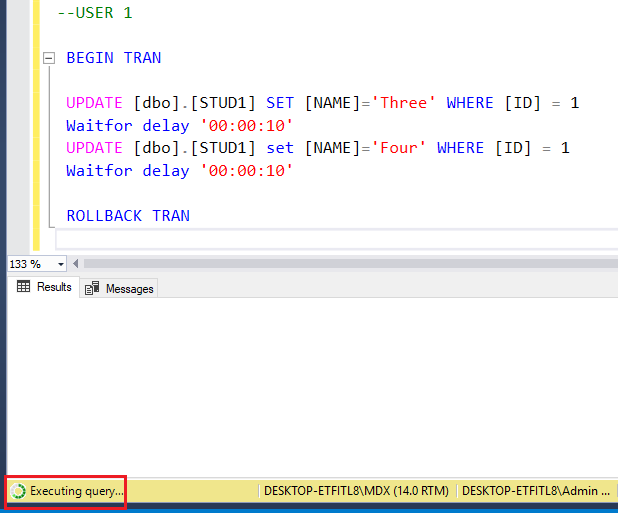Switch to the Messages tab
The height and width of the screenshot is (513, 618).
119,288
